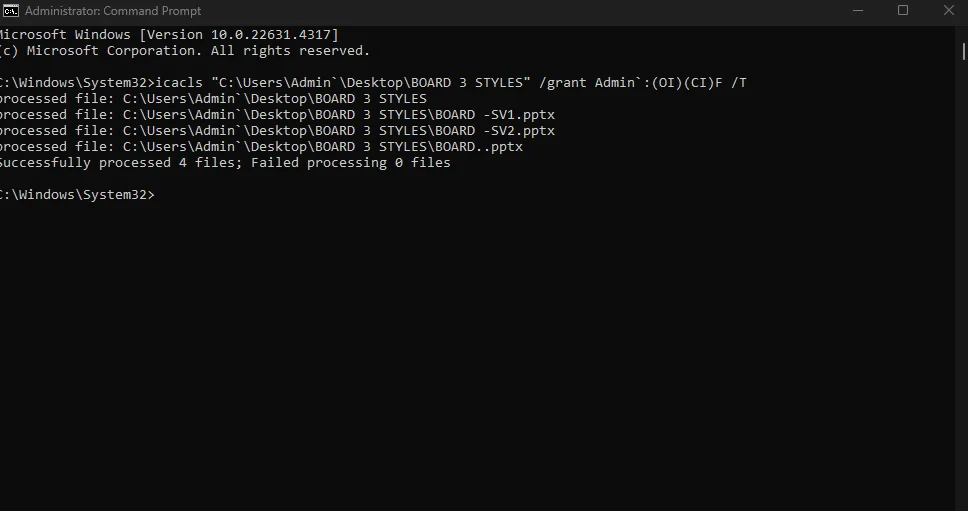Click the Microsoft Corporation copyright line
The image size is (968, 511).
pyautogui.click(x=185, y=51)
